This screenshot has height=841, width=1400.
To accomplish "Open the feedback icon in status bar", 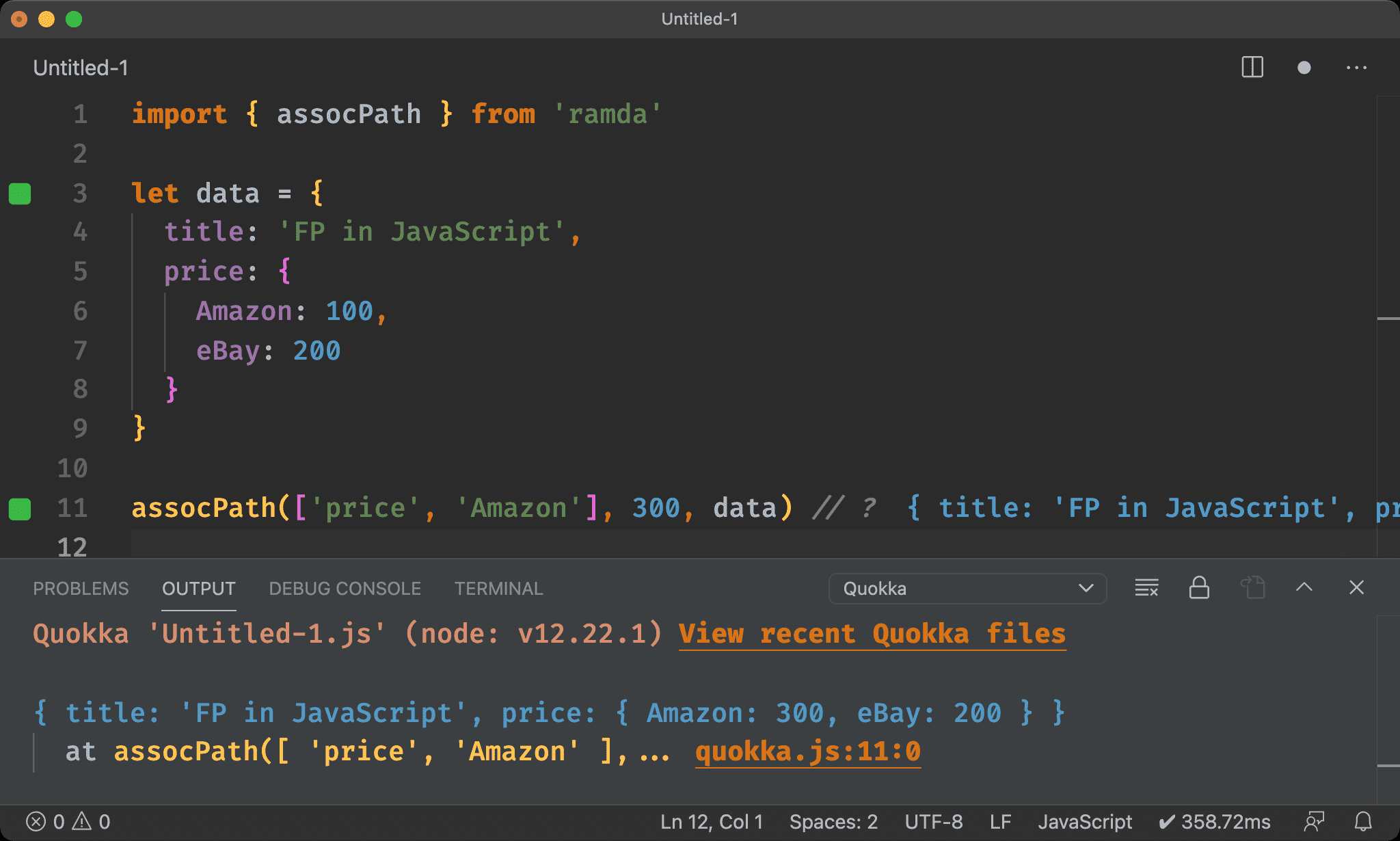I will [x=1314, y=821].
